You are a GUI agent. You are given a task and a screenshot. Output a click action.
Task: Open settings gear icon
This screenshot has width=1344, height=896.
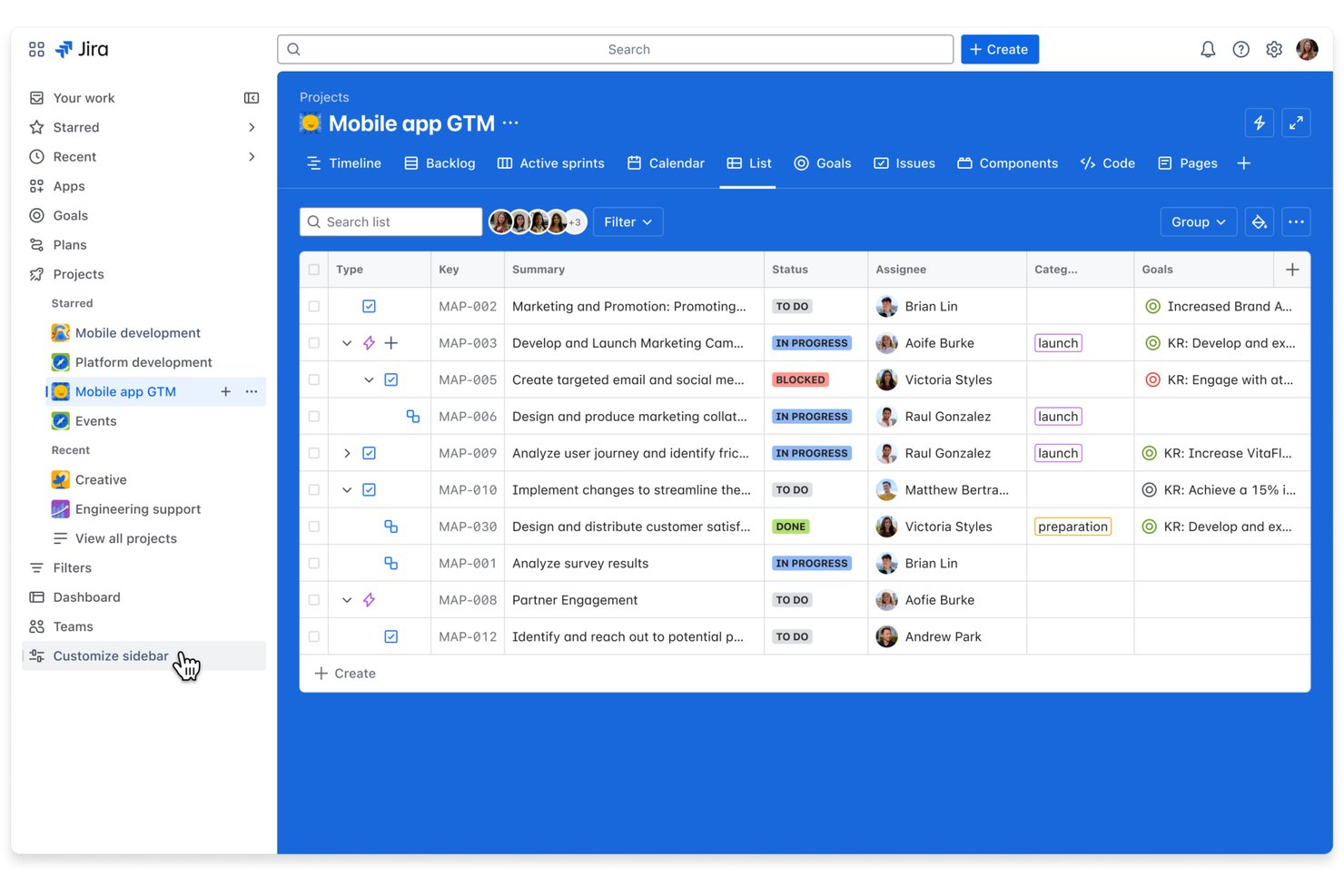1274,50
